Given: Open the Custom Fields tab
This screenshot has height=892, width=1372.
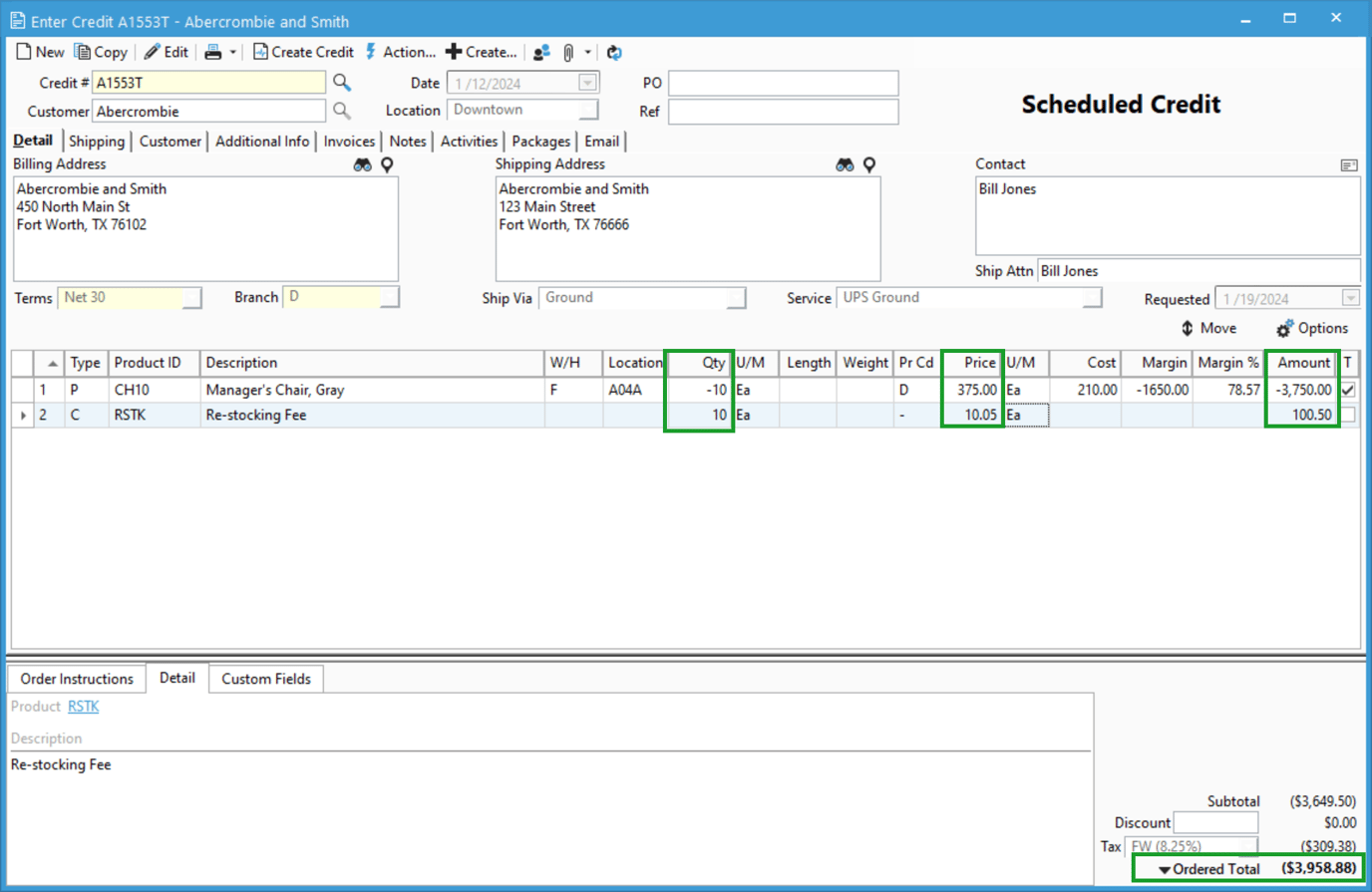Looking at the screenshot, I should click(266, 679).
